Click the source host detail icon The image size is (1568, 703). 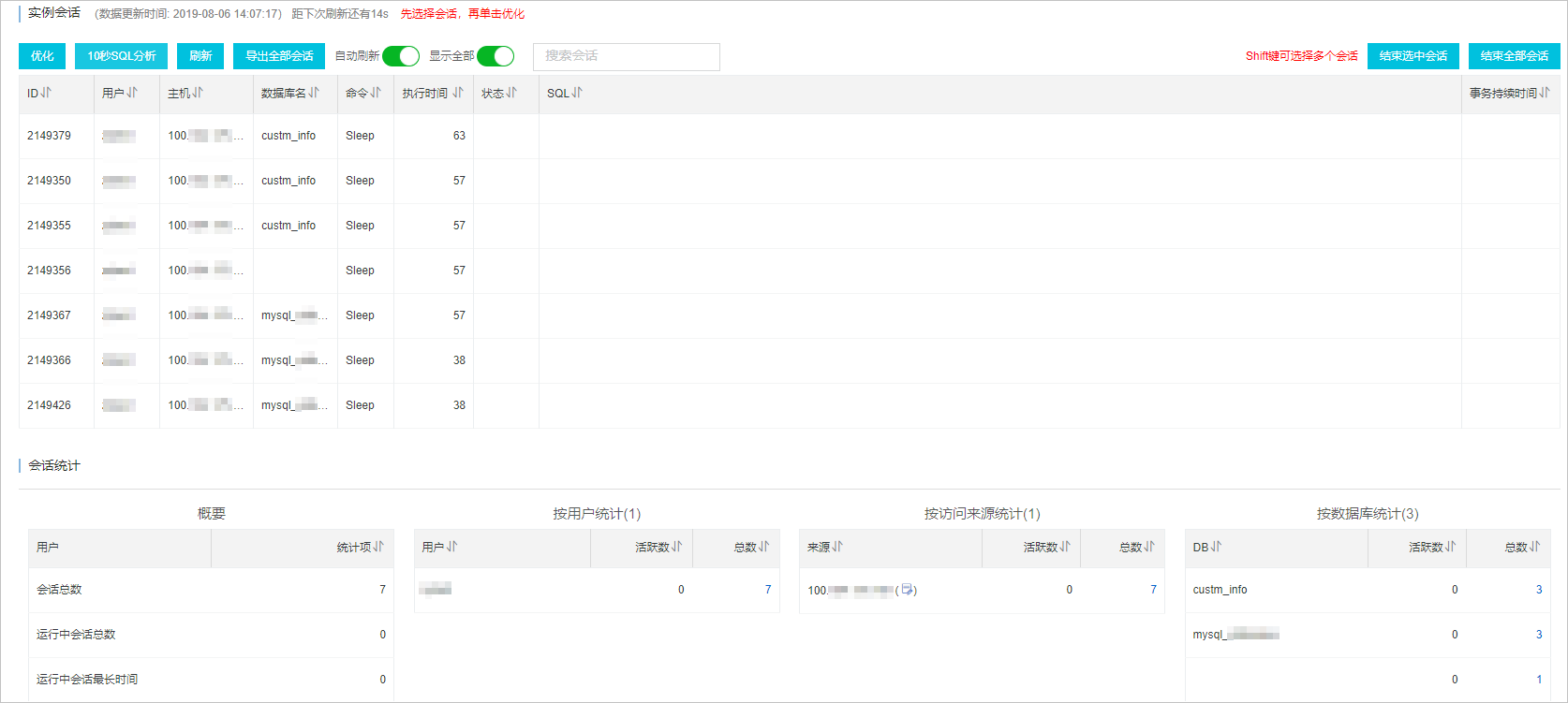908,590
